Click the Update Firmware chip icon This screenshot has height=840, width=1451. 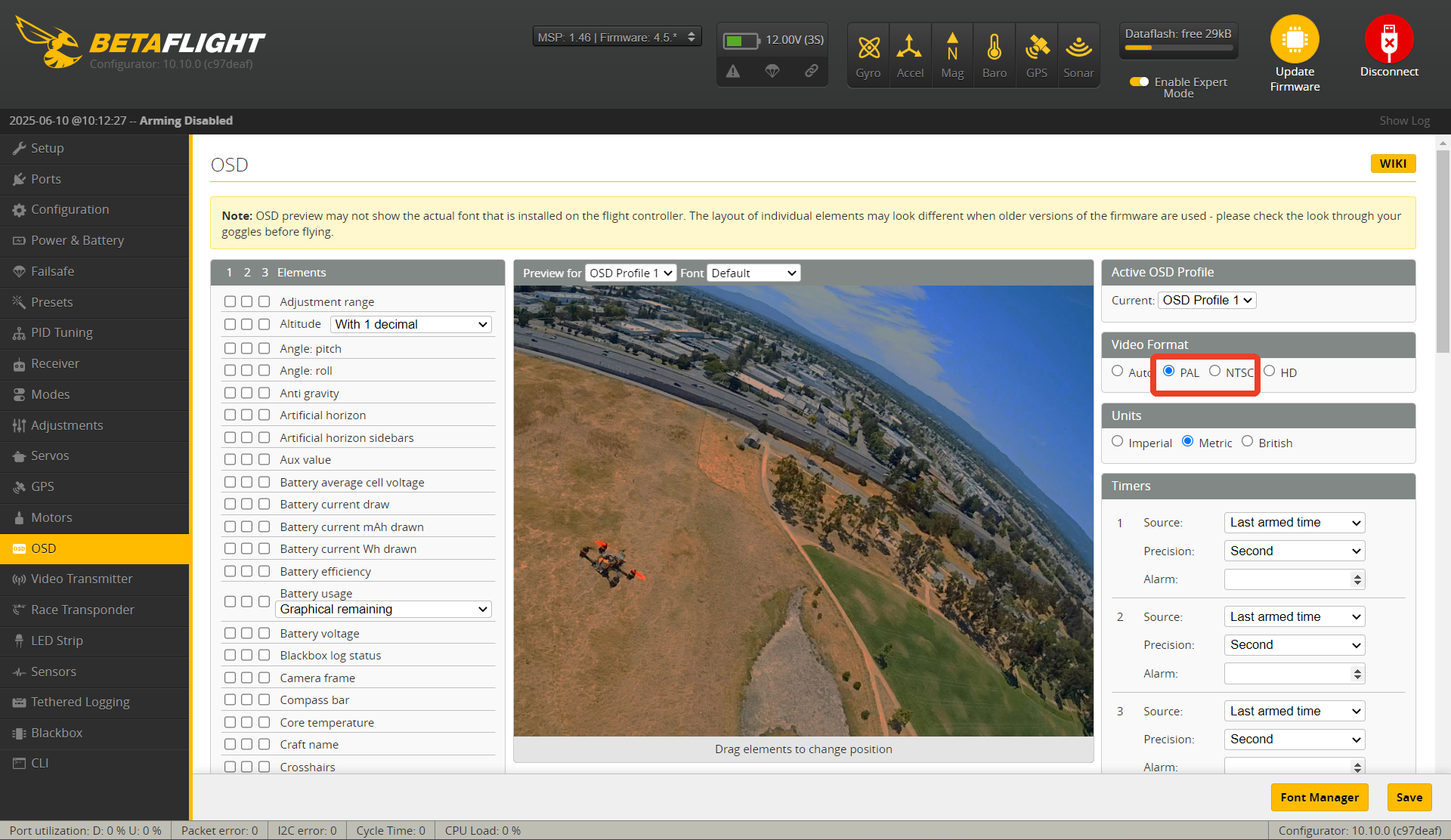pyautogui.click(x=1295, y=39)
